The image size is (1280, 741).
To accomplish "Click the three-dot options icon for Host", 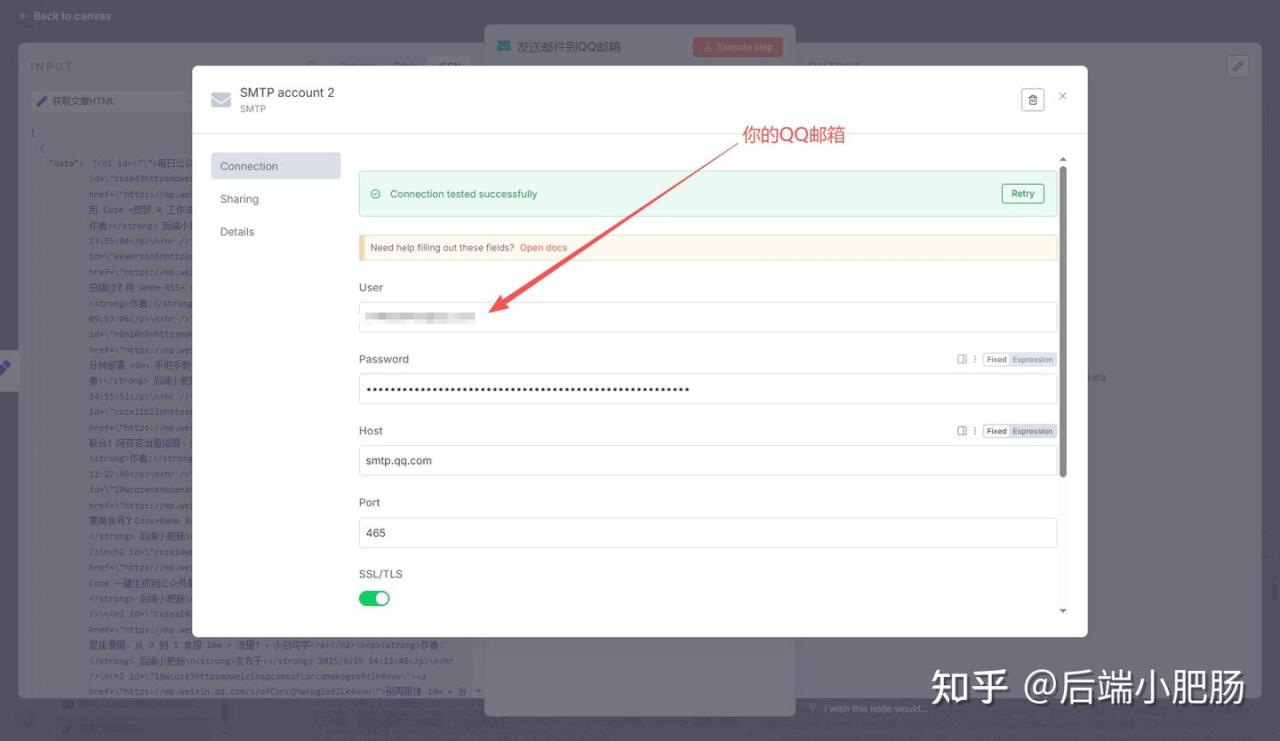I will coord(975,431).
